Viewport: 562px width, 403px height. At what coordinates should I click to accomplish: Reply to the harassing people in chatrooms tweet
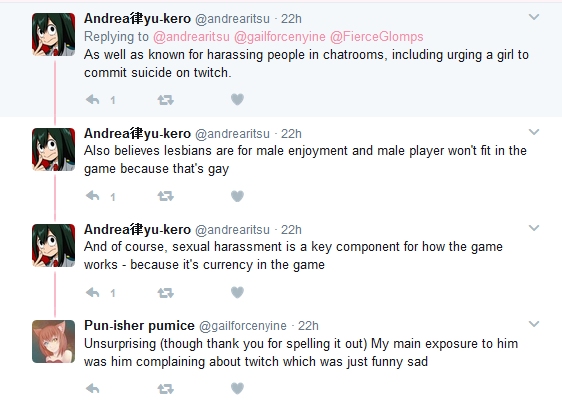coord(93,100)
